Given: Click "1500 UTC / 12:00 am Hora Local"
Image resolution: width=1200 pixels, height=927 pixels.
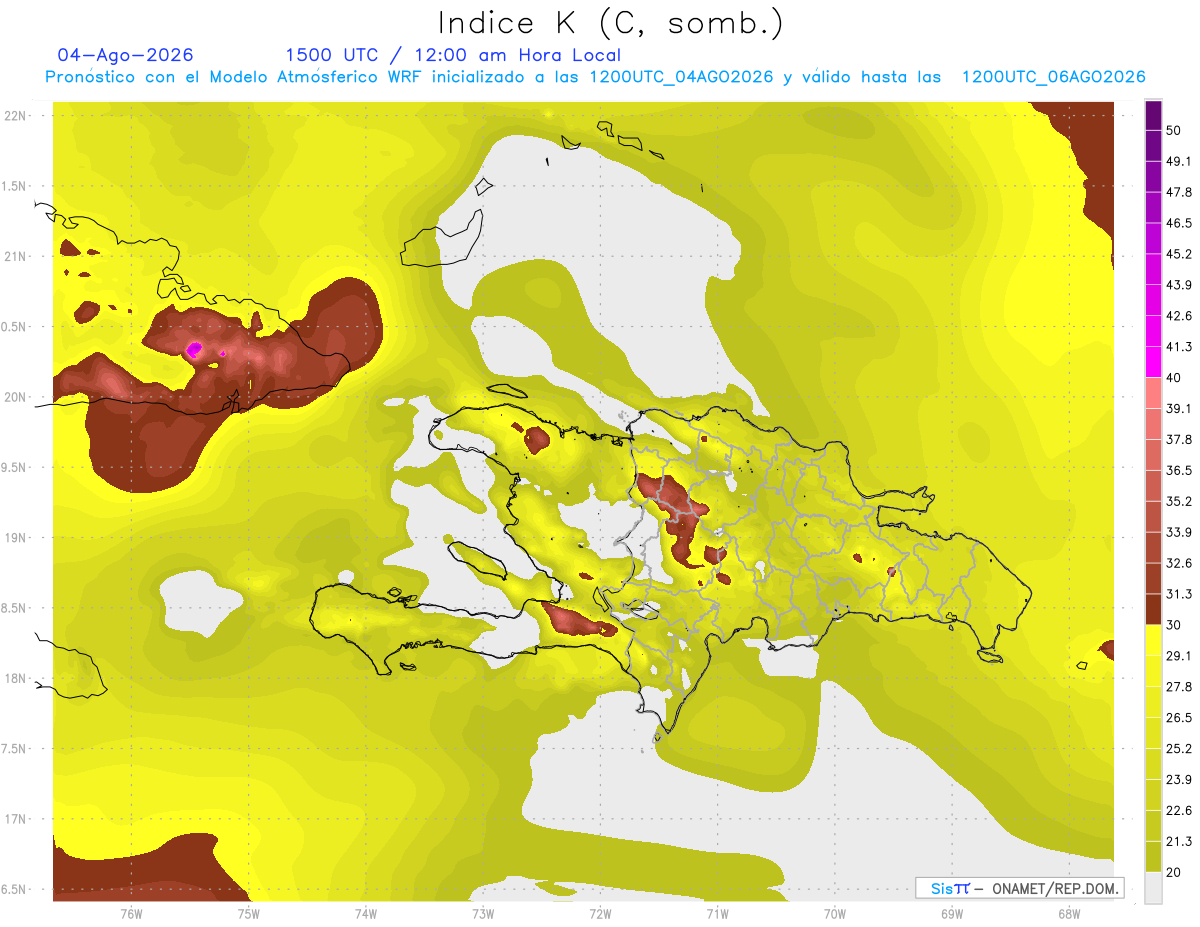Looking at the screenshot, I should (453, 55).
